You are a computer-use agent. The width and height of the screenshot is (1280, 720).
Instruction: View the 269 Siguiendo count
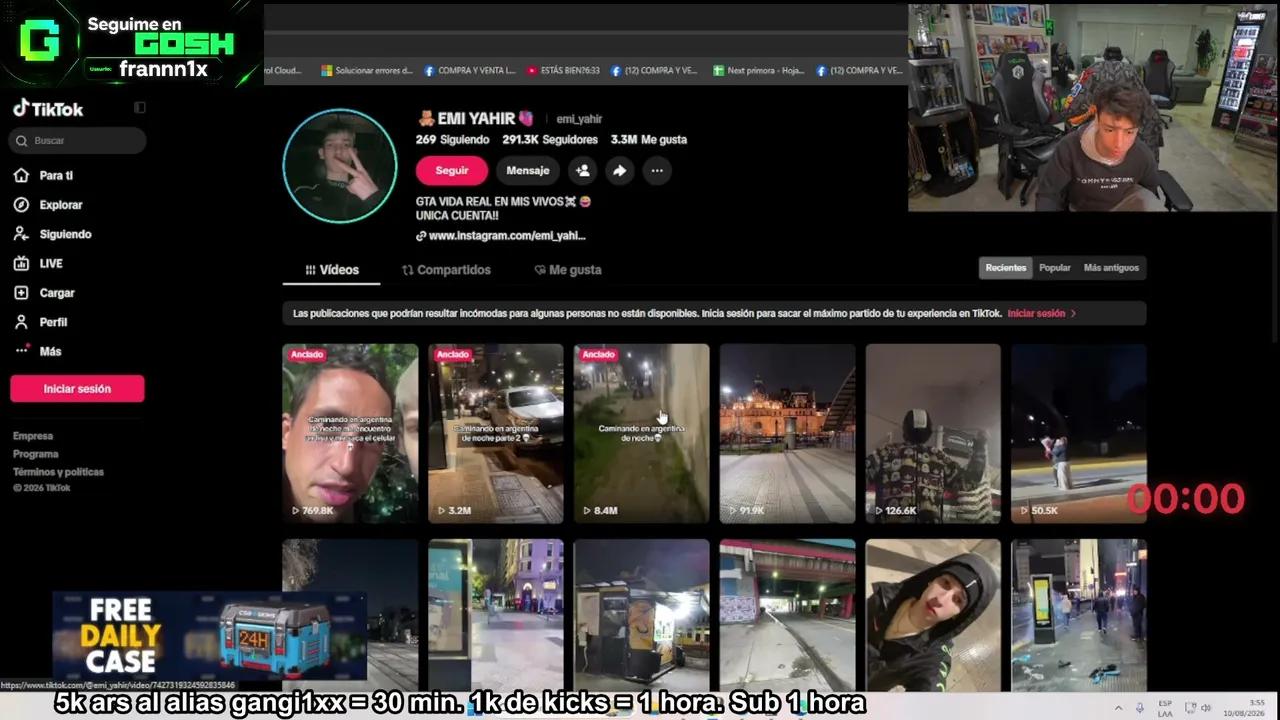[453, 140]
